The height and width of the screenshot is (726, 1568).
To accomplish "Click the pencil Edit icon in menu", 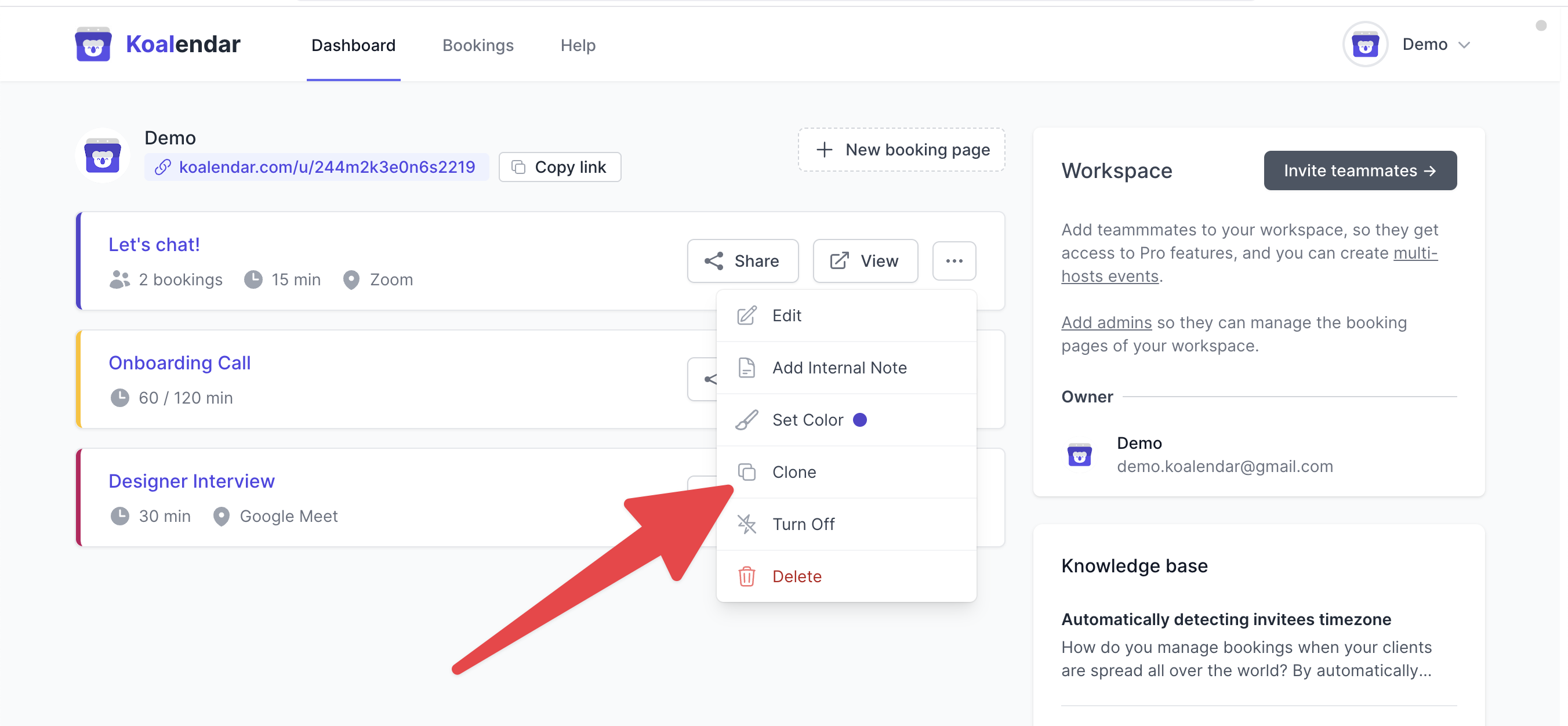I will 746,315.
